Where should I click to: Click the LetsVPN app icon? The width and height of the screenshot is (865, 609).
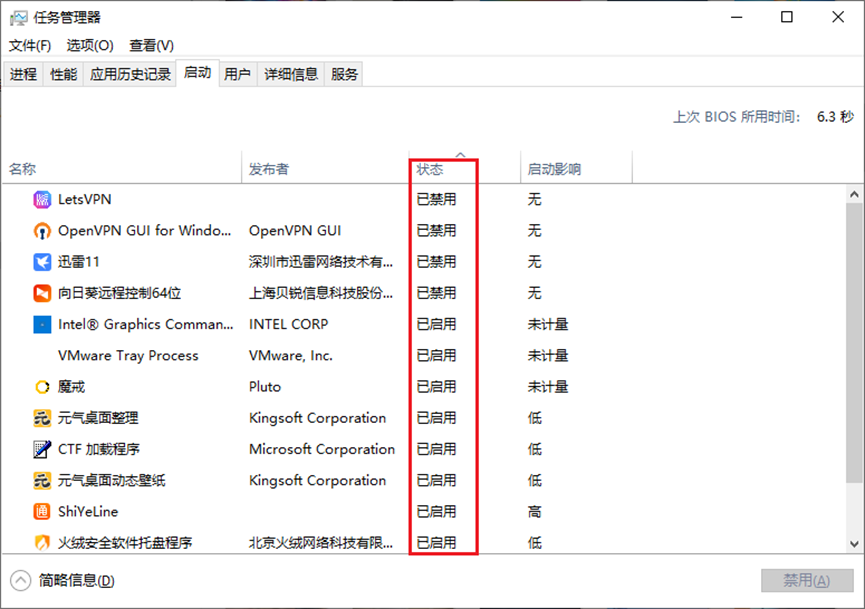coord(42,200)
